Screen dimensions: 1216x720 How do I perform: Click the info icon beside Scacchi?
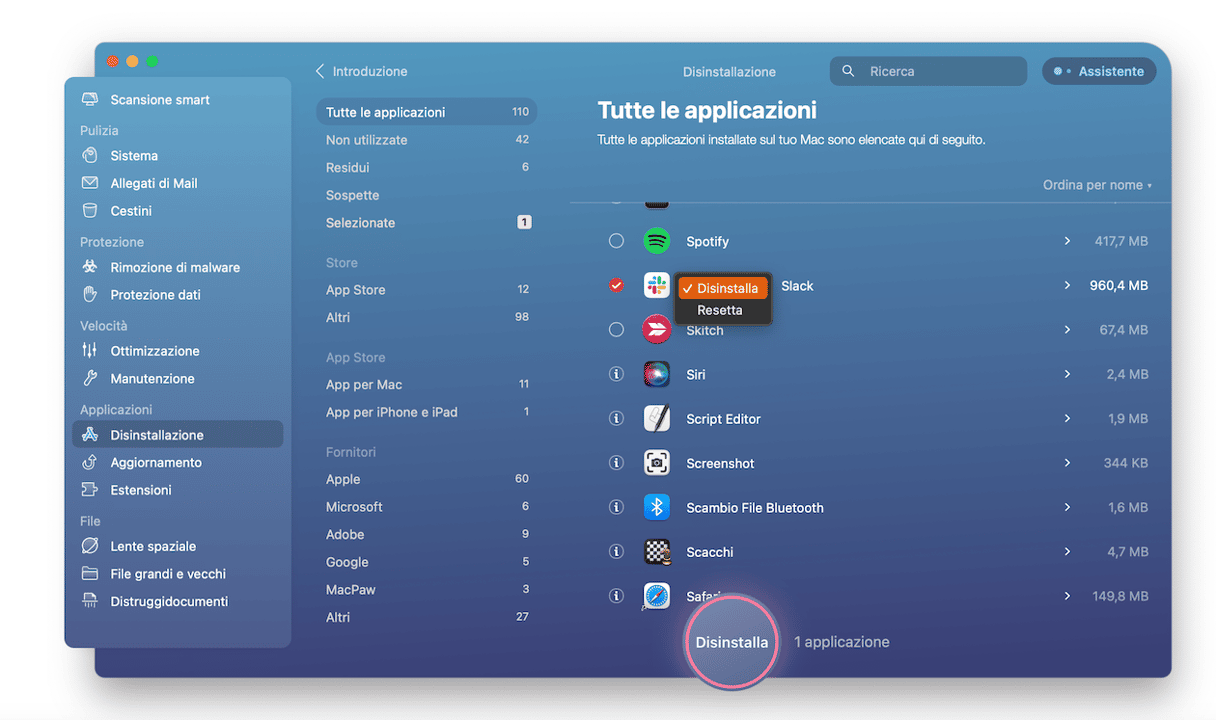click(x=616, y=552)
